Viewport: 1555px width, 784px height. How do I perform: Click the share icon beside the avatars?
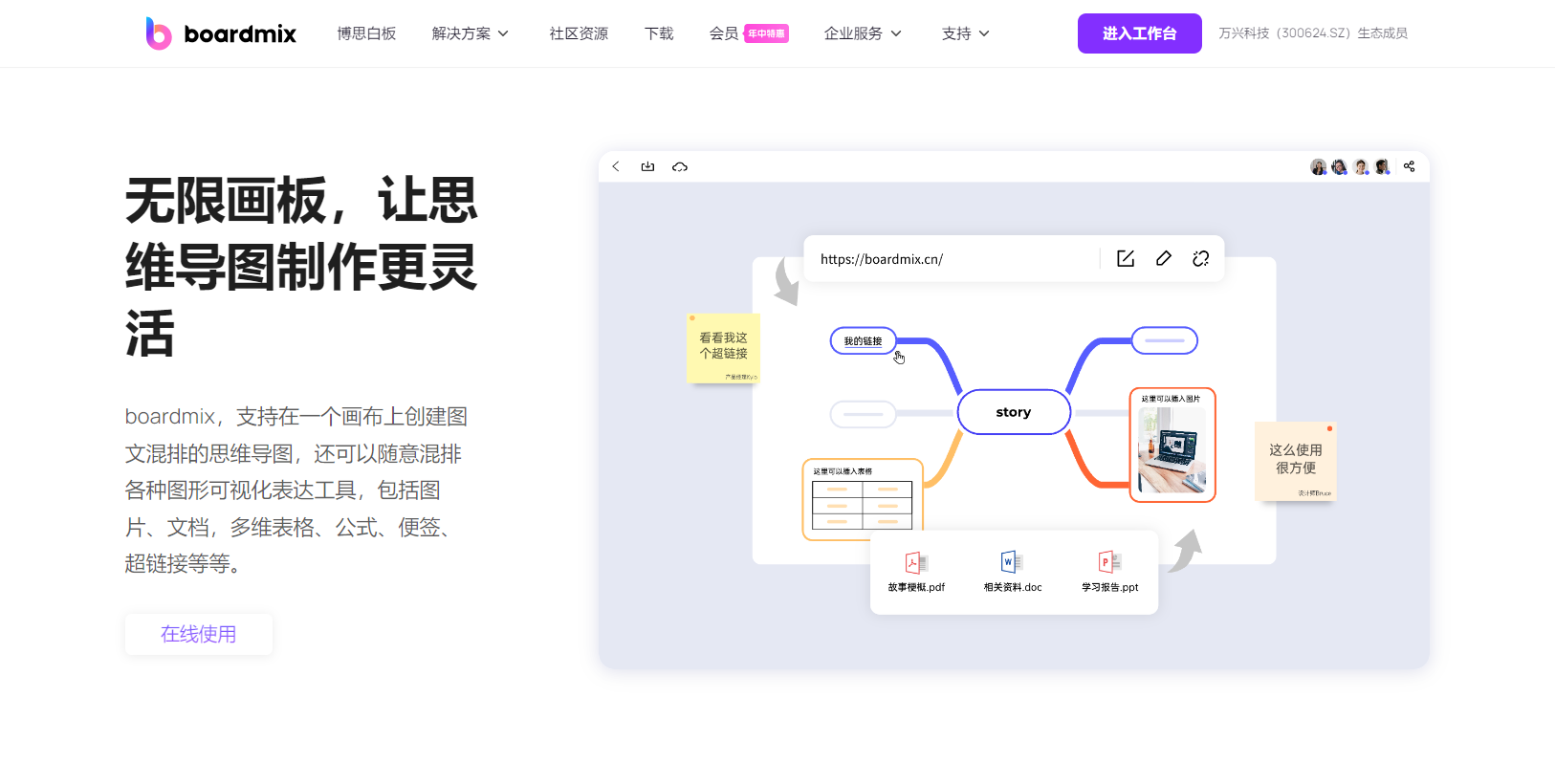tap(1409, 166)
